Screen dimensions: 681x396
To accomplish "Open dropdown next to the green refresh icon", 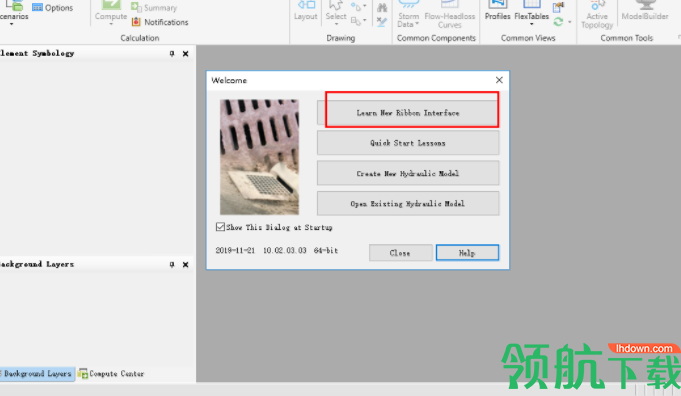I will pos(569,22).
